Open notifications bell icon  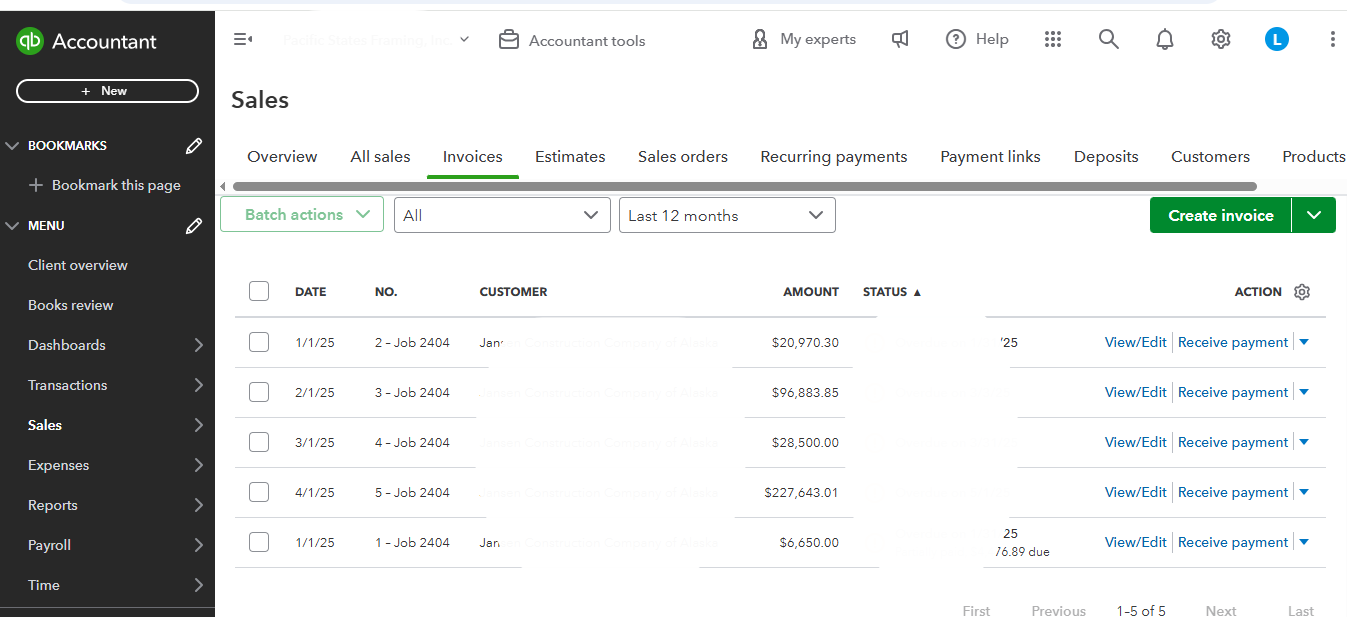click(1164, 39)
